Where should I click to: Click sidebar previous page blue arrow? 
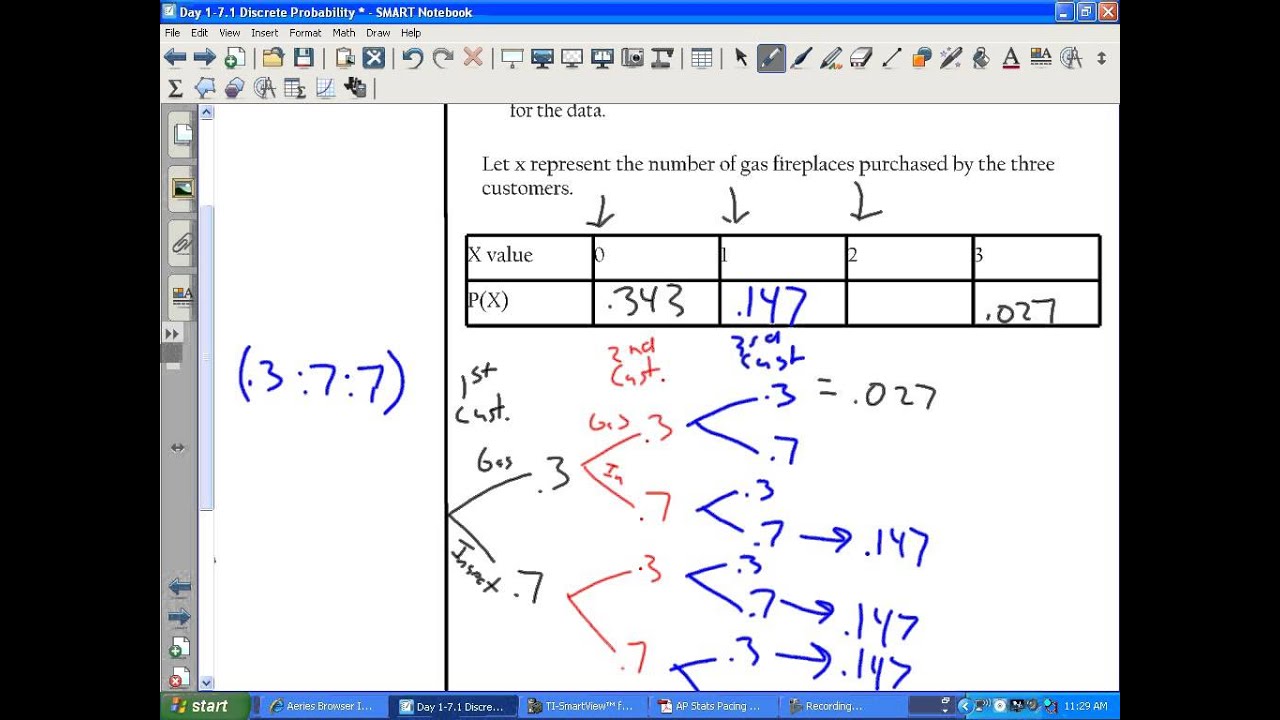click(x=178, y=586)
